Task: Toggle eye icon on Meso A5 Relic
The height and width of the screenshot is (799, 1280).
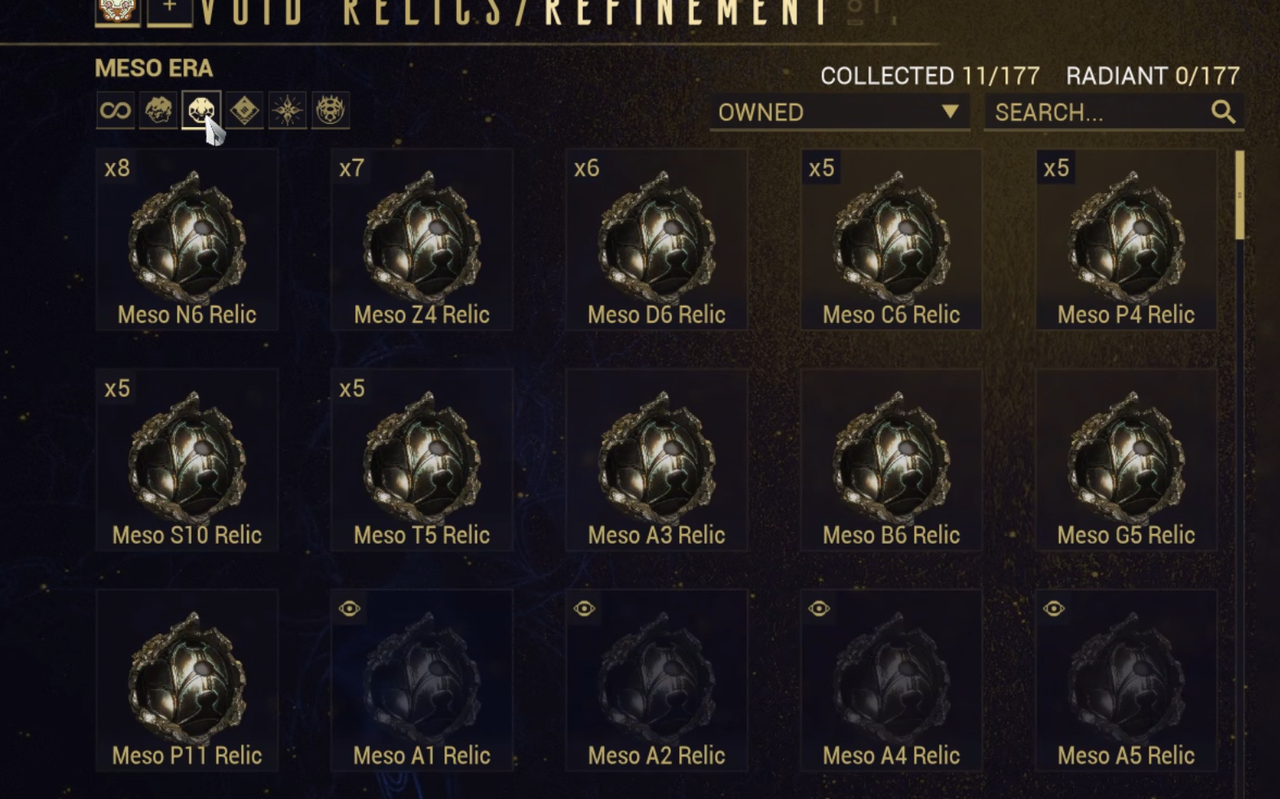Action: [x=1054, y=608]
